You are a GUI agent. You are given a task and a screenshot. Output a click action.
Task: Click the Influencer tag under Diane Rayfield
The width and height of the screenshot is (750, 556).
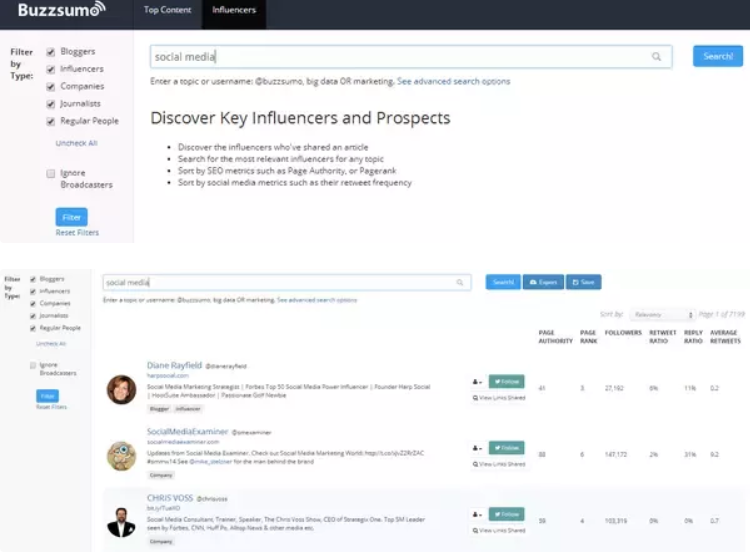pyautogui.click(x=188, y=409)
